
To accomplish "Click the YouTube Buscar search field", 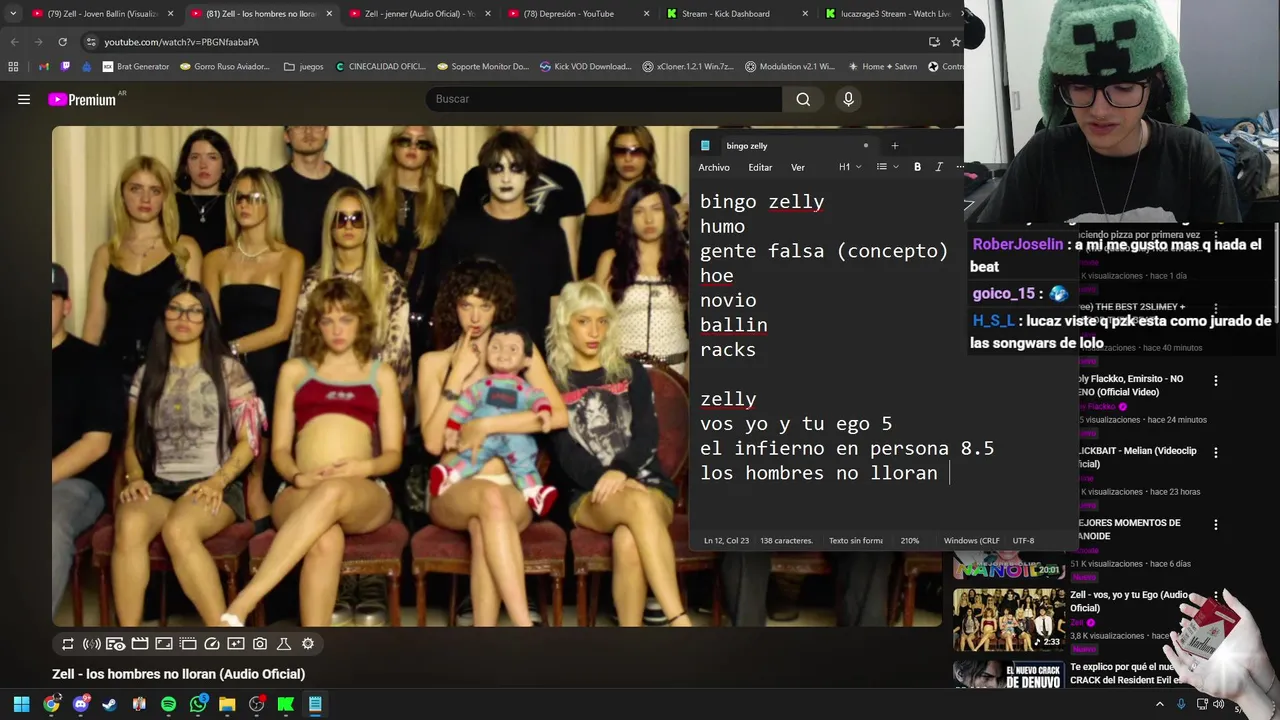I will [x=604, y=99].
